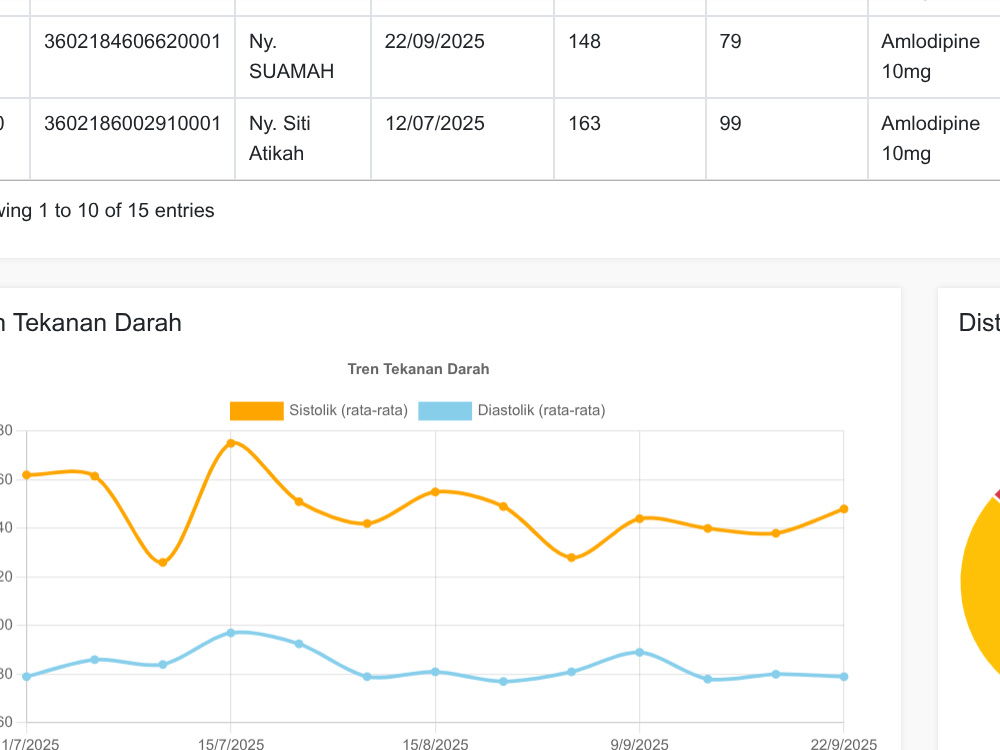1000x750 pixels.
Task: Click the systolic data point at 15/8/2025
Action: point(436,492)
